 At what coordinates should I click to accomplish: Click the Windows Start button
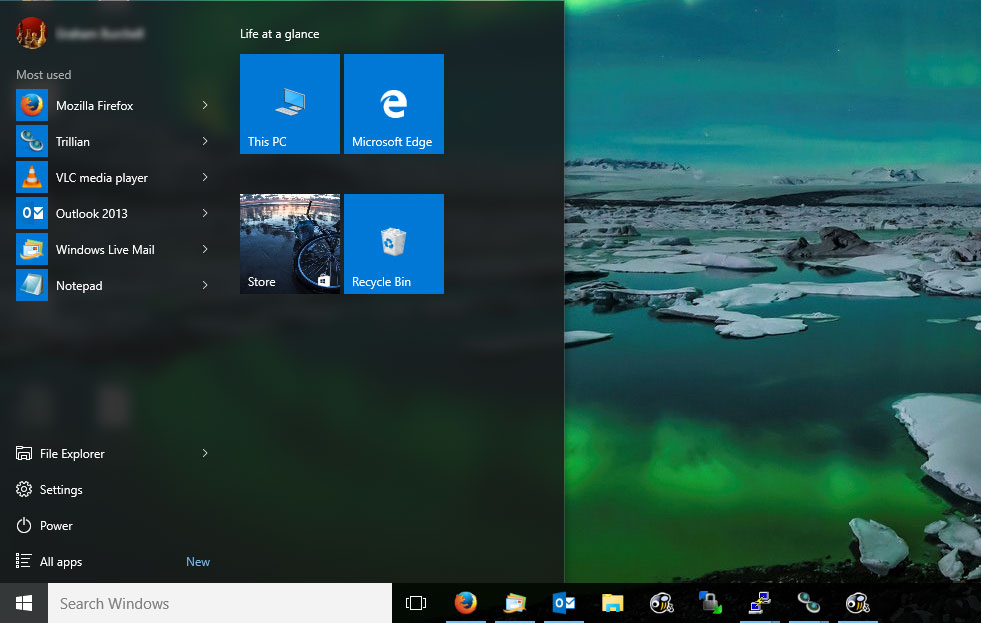[x=24, y=603]
